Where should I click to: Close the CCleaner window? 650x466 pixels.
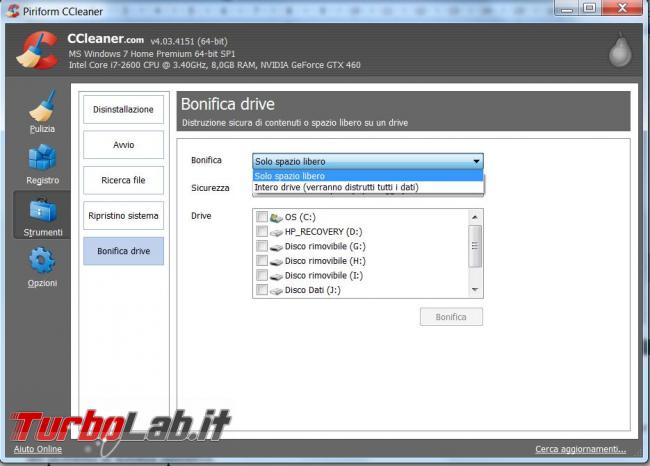coord(622,8)
